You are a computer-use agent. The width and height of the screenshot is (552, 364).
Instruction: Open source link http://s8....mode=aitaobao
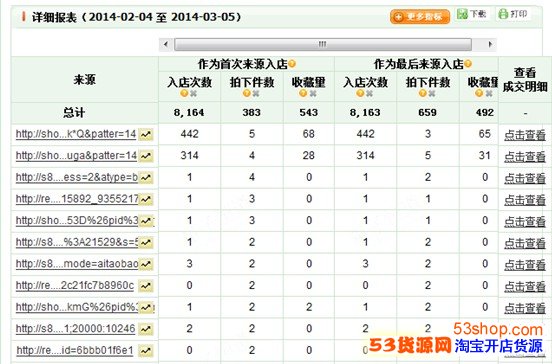77,264
